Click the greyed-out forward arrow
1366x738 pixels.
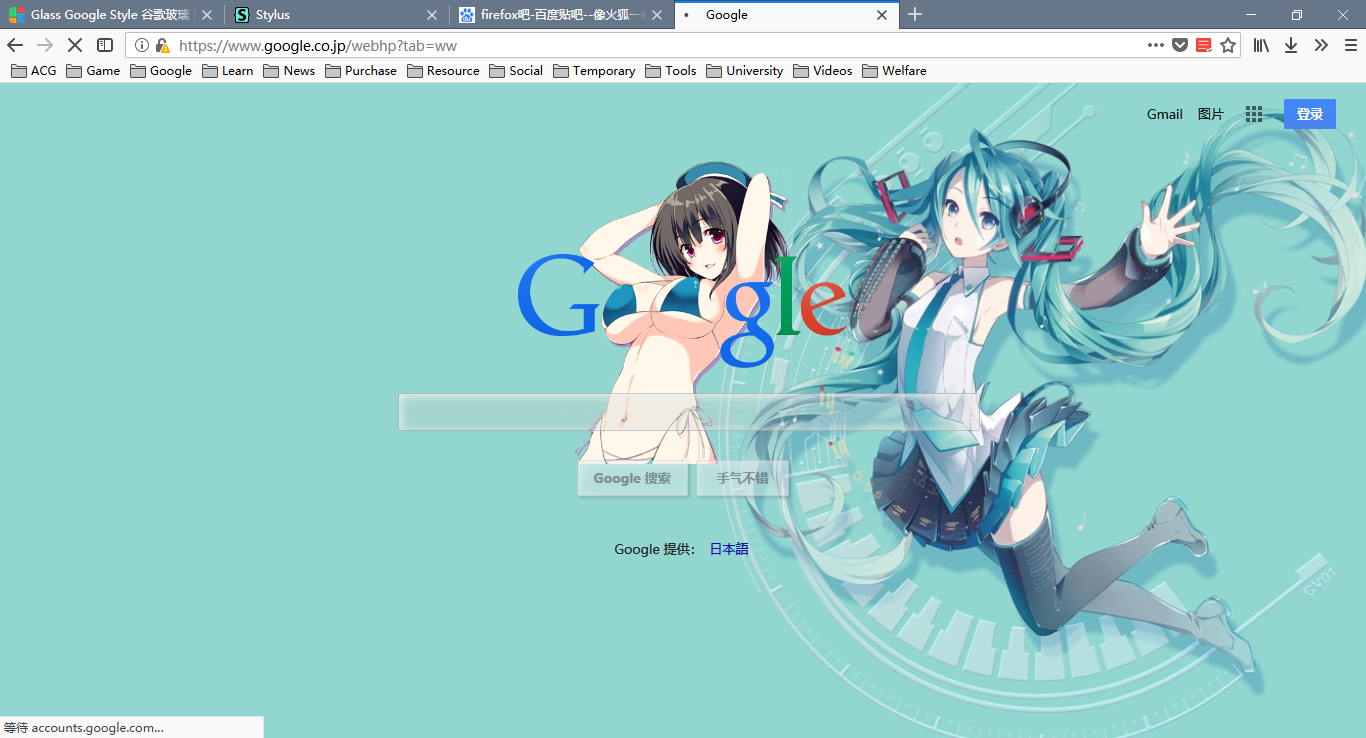[x=45, y=45]
